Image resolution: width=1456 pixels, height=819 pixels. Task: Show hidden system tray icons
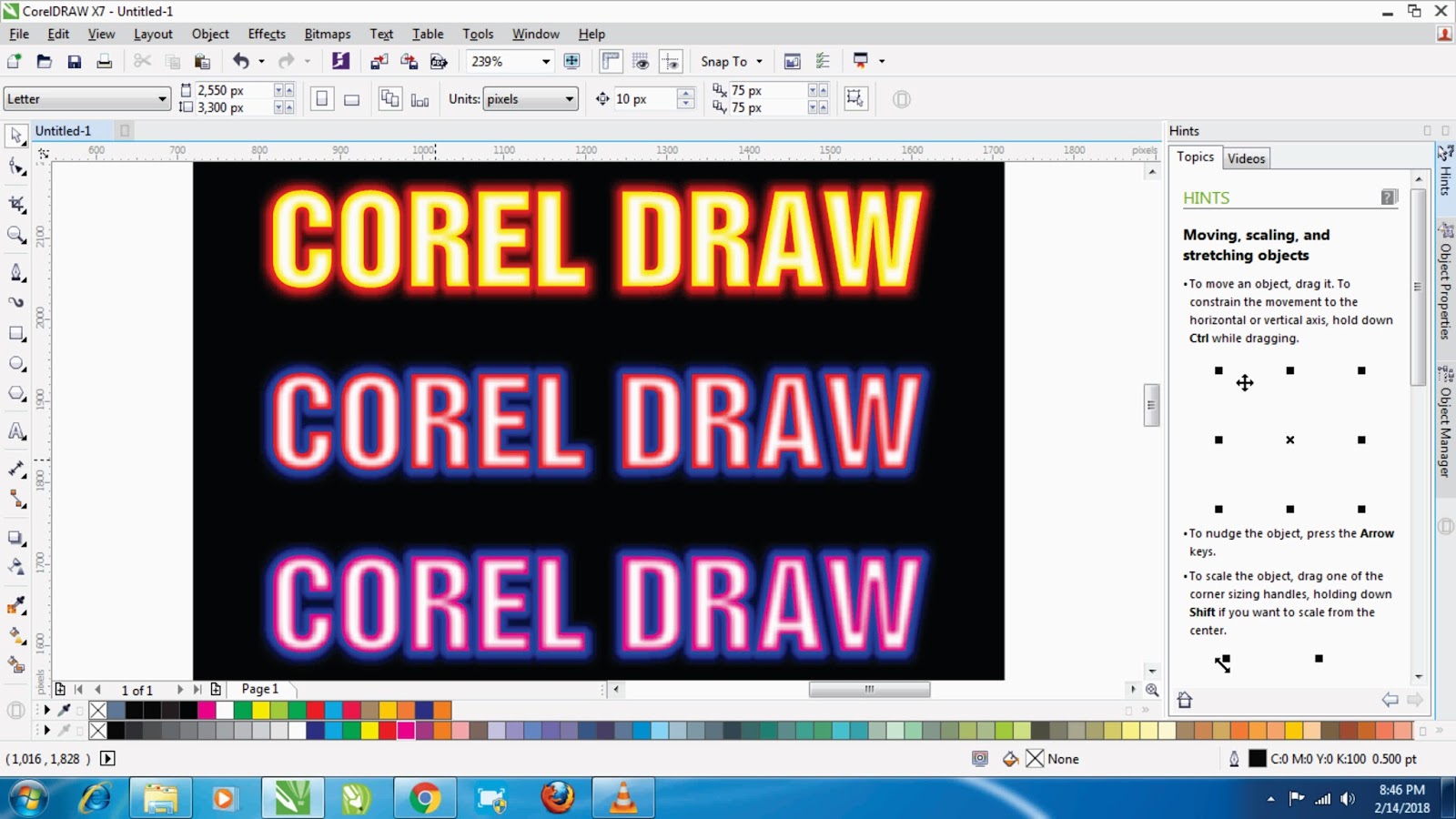click(1270, 799)
